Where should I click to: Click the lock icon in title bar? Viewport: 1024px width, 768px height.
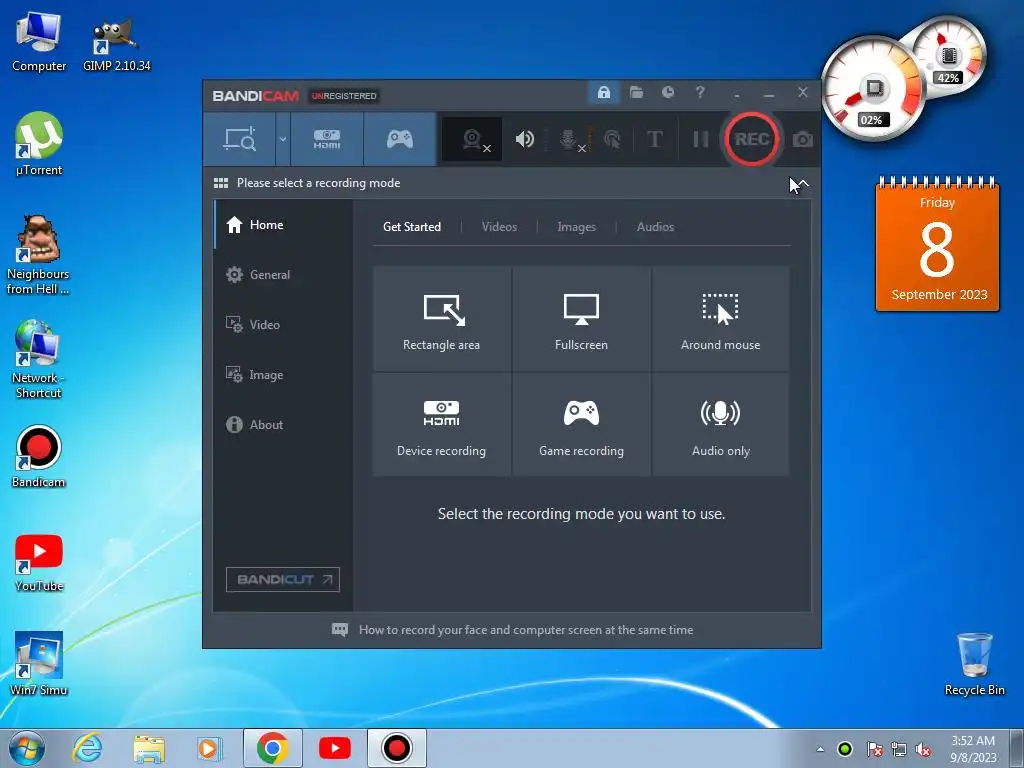click(603, 93)
